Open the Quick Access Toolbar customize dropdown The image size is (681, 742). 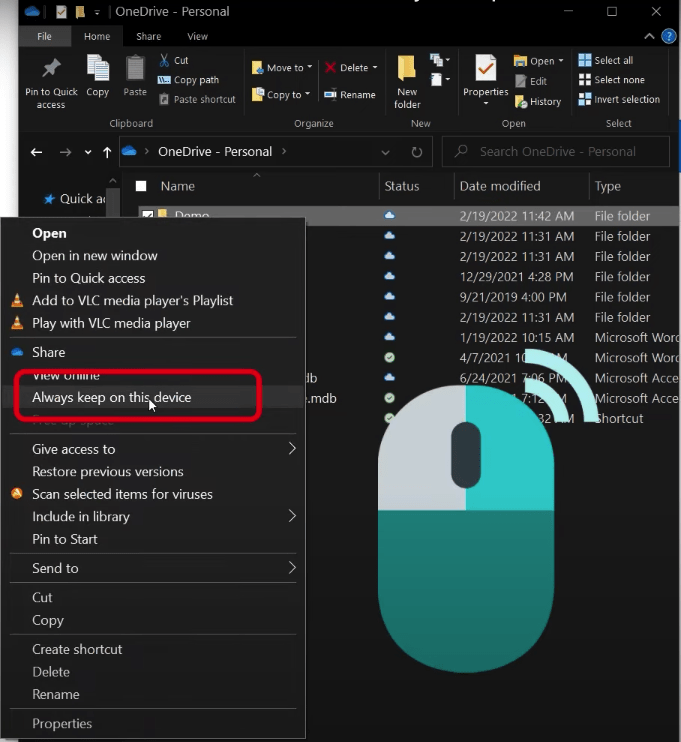97,13
